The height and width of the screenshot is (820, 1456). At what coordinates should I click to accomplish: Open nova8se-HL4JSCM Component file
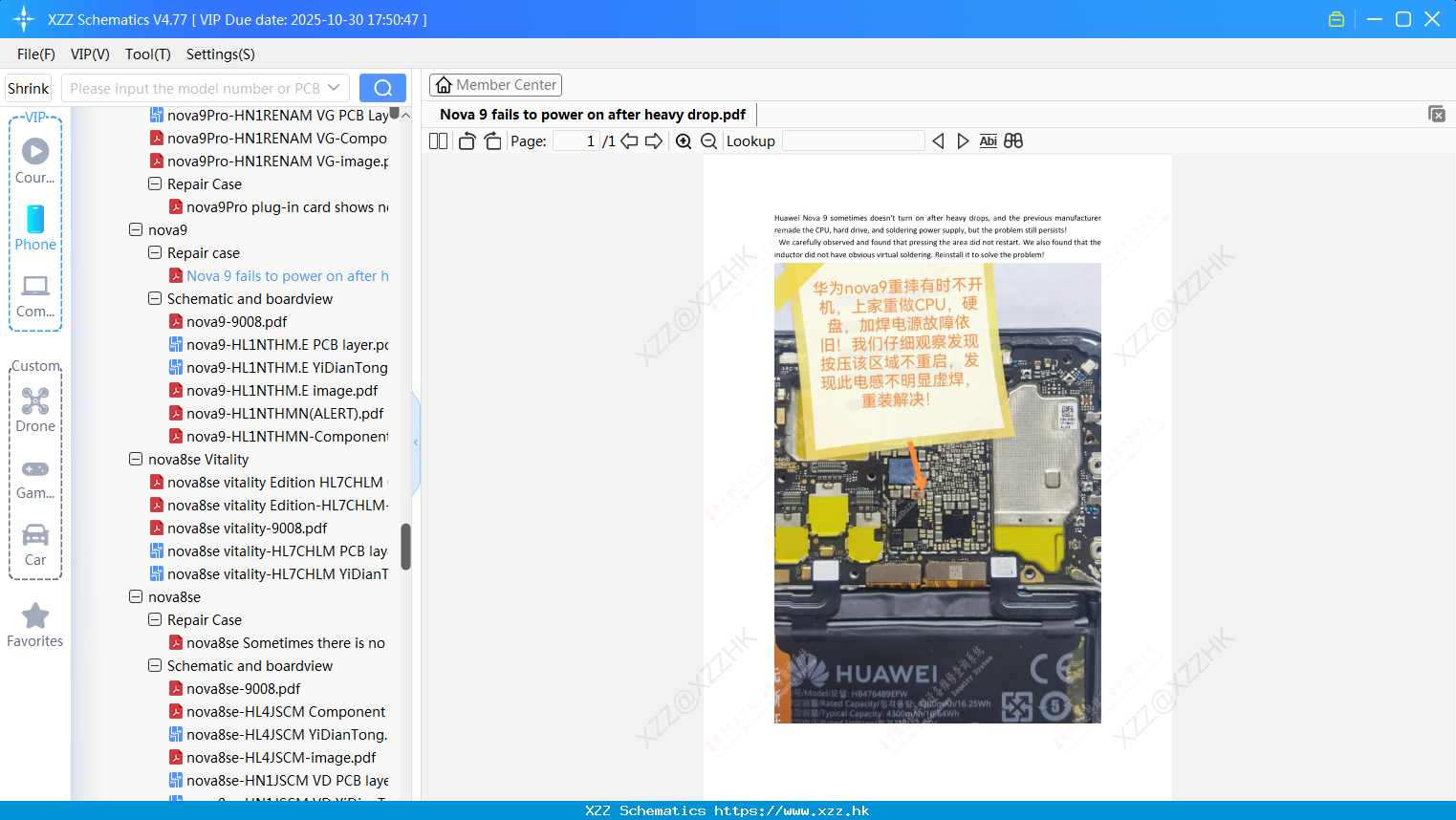[286, 712]
